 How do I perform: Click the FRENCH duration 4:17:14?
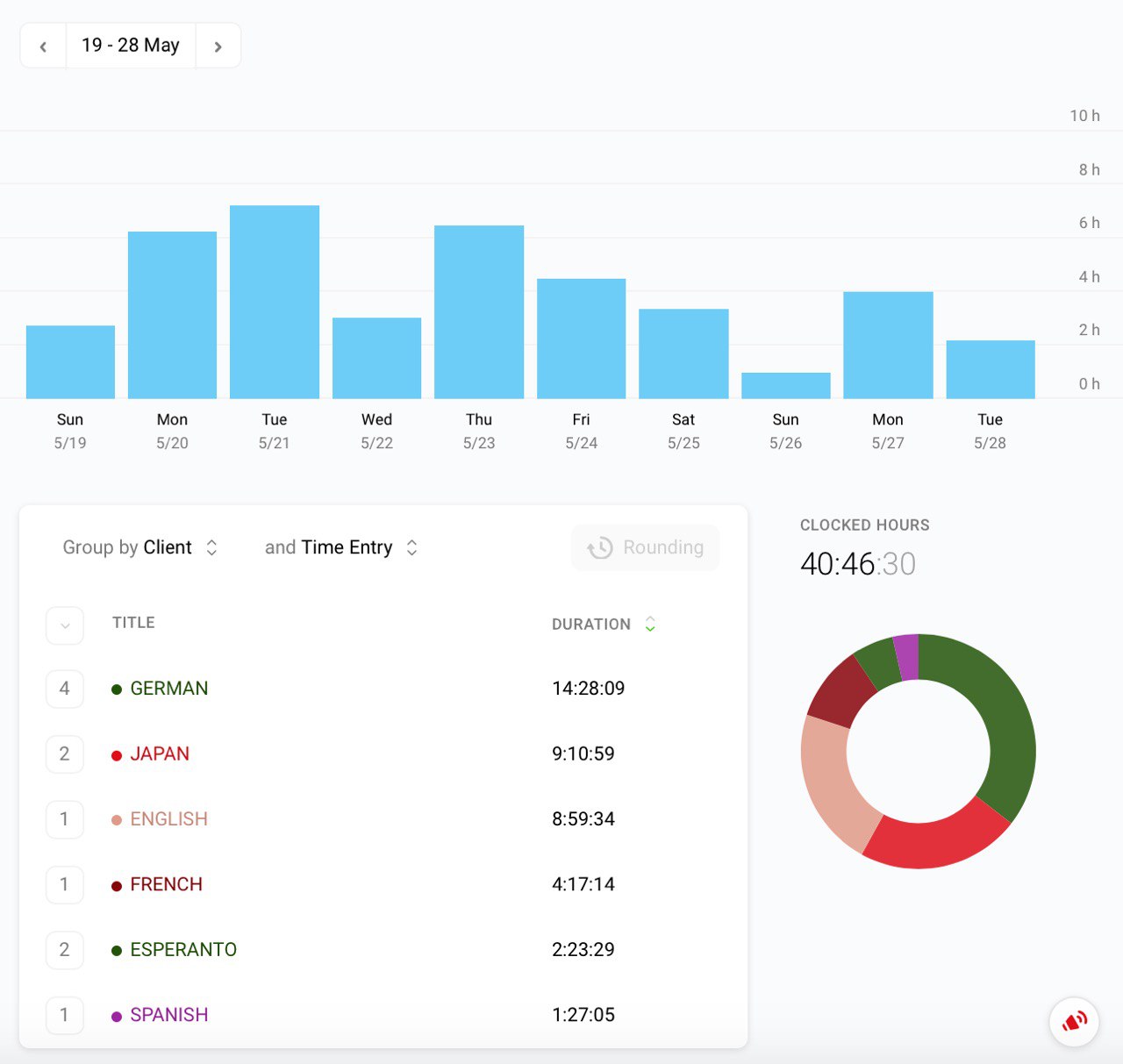click(583, 884)
